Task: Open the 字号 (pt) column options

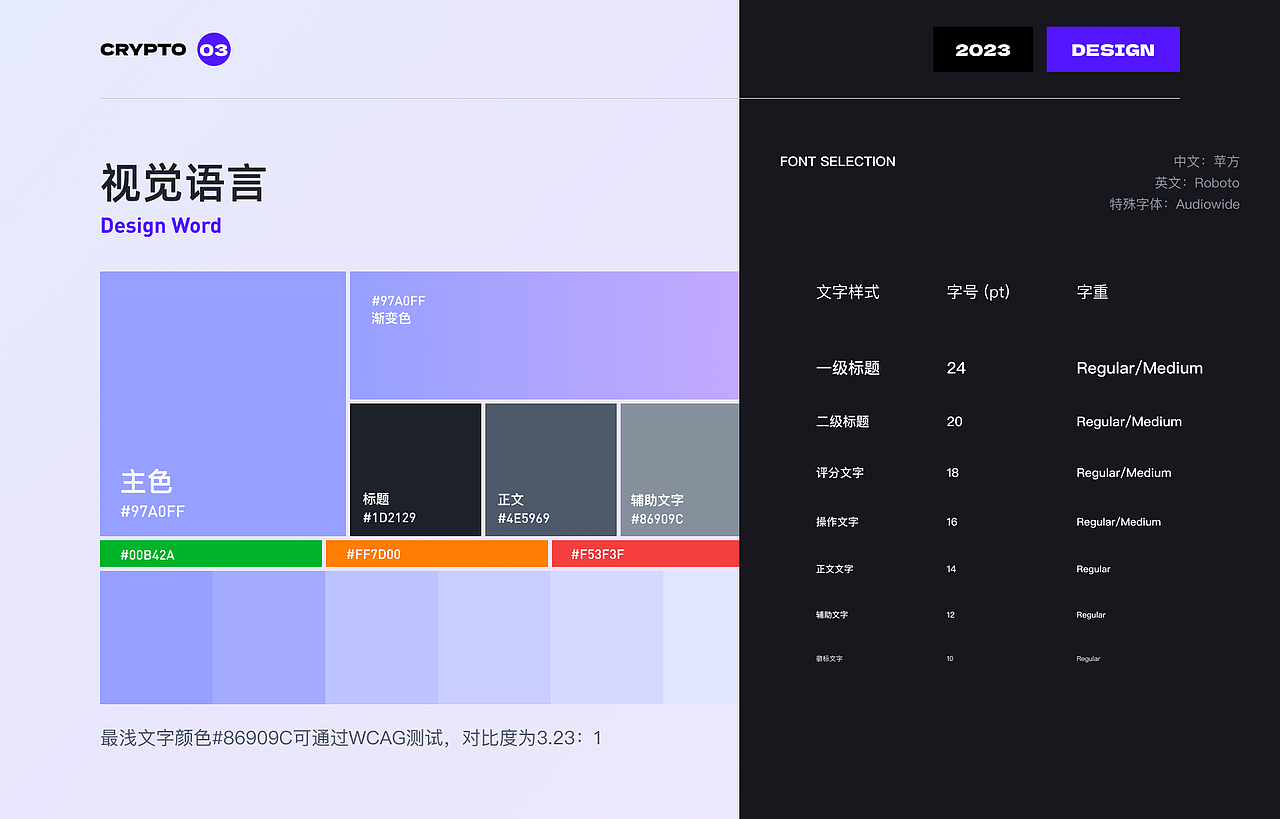Action: coord(978,292)
